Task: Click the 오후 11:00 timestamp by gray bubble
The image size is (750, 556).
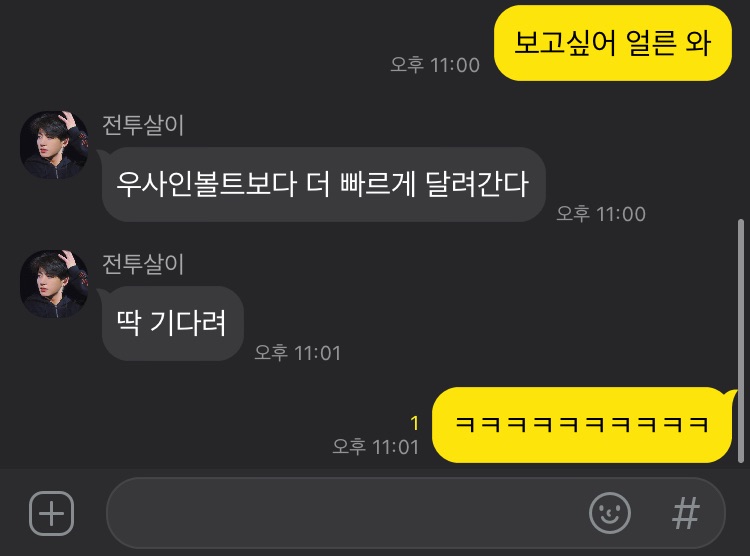Action: coord(601,214)
